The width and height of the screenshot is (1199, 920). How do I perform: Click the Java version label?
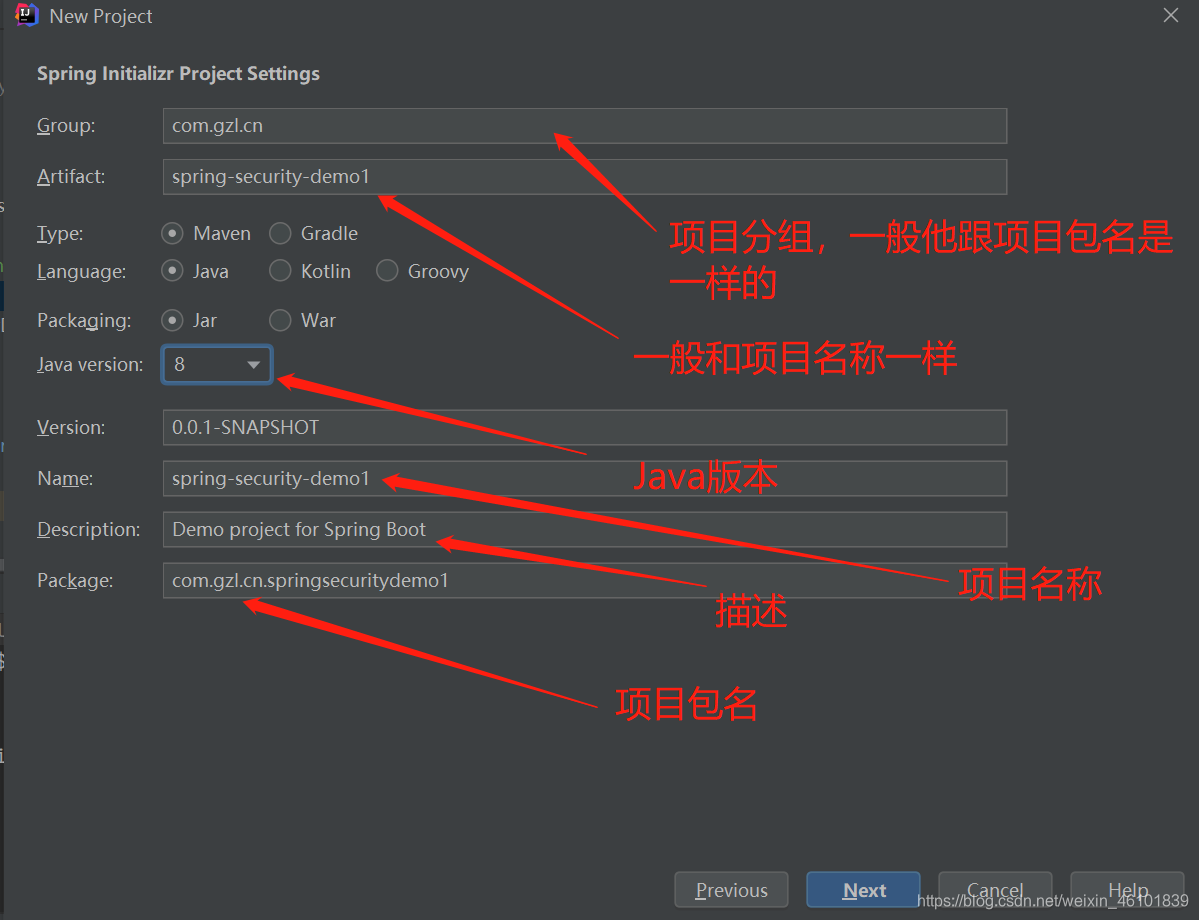90,365
